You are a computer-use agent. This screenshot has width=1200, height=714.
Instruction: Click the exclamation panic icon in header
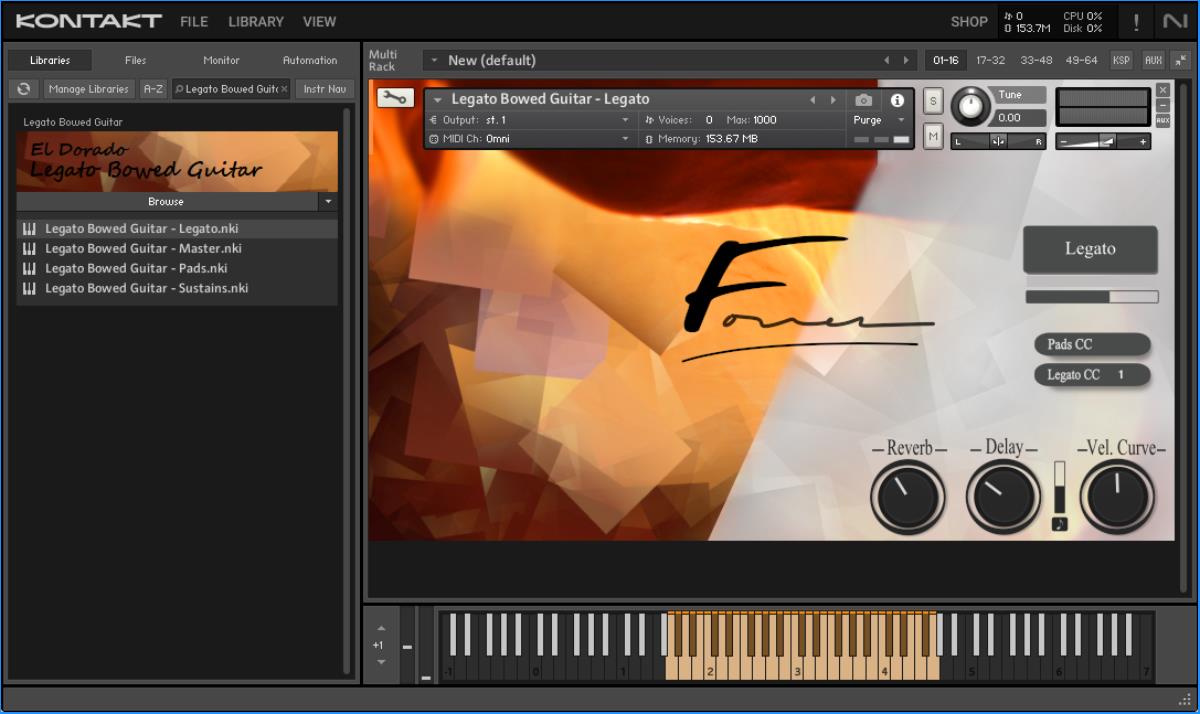1136,21
